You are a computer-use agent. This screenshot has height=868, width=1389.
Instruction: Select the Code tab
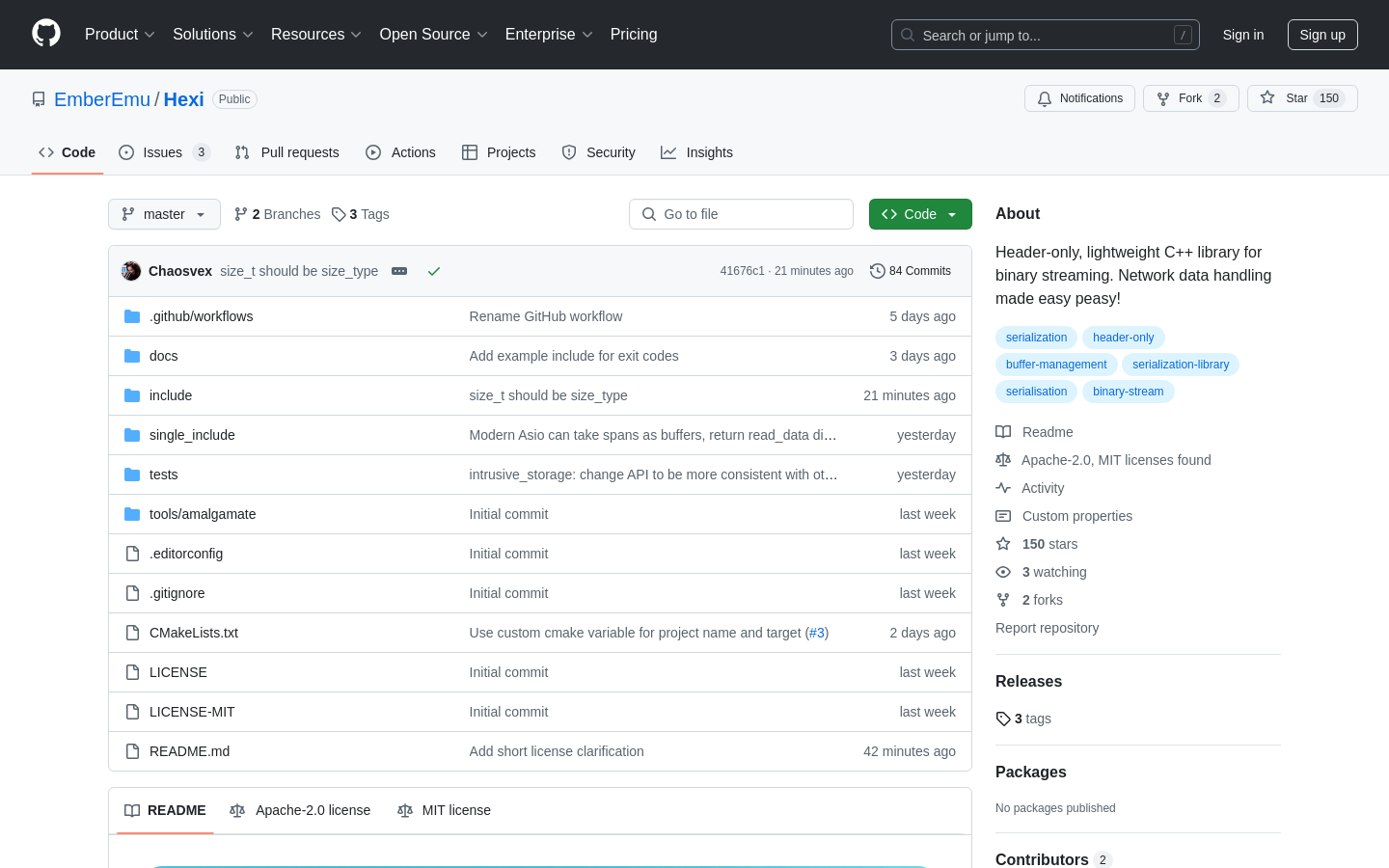click(68, 152)
